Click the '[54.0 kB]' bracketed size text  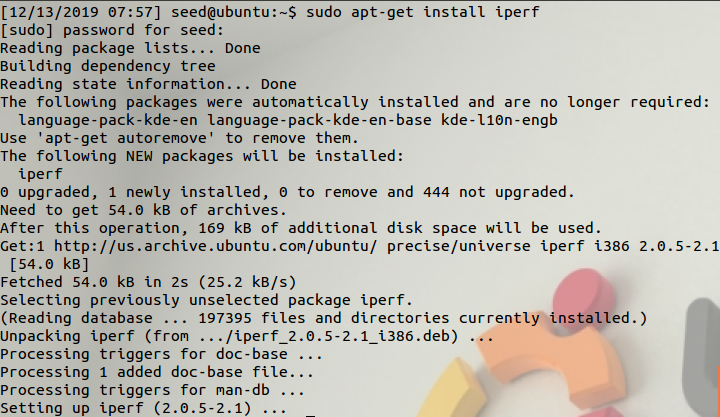[49, 264]
